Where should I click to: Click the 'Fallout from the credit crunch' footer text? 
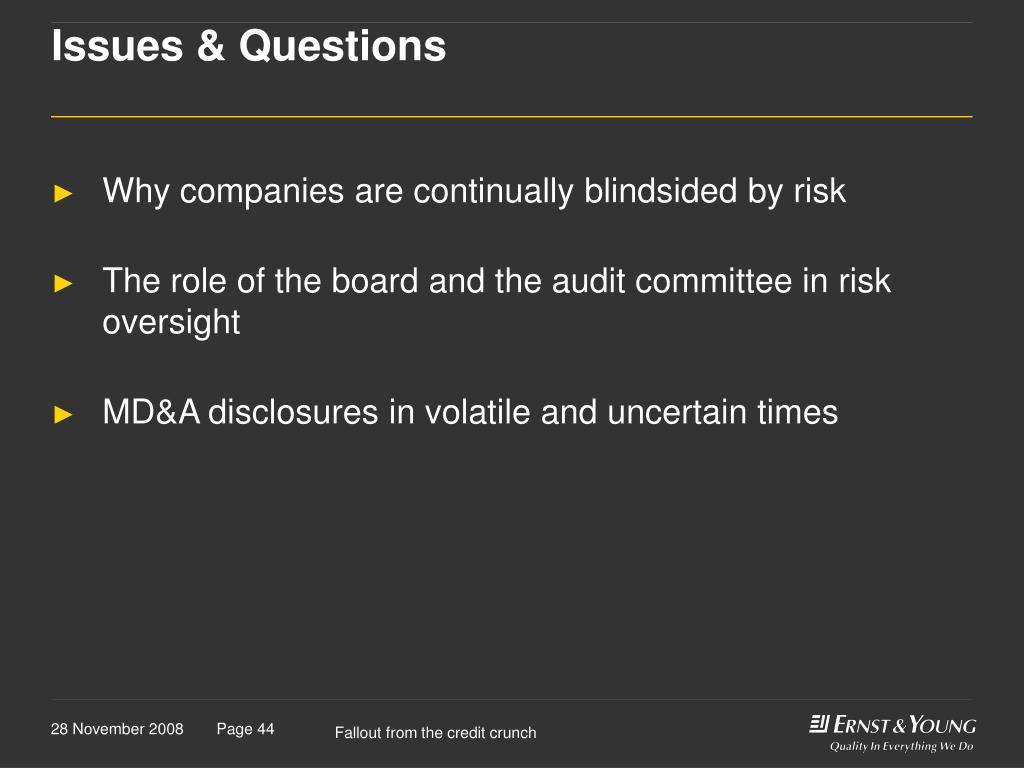click(436, 733)
